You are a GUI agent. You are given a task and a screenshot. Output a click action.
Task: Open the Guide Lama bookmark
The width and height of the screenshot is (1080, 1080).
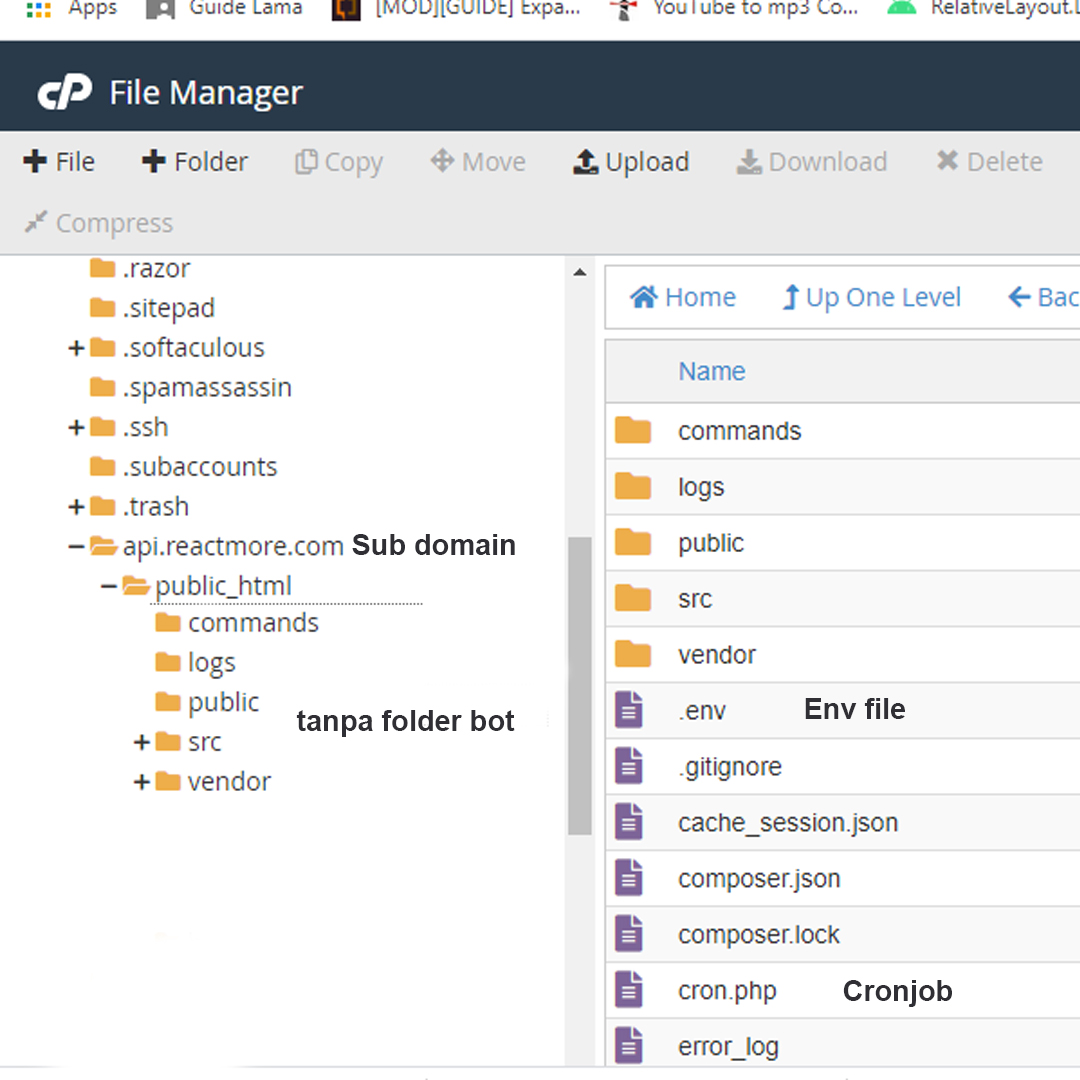tap(225, 9)
